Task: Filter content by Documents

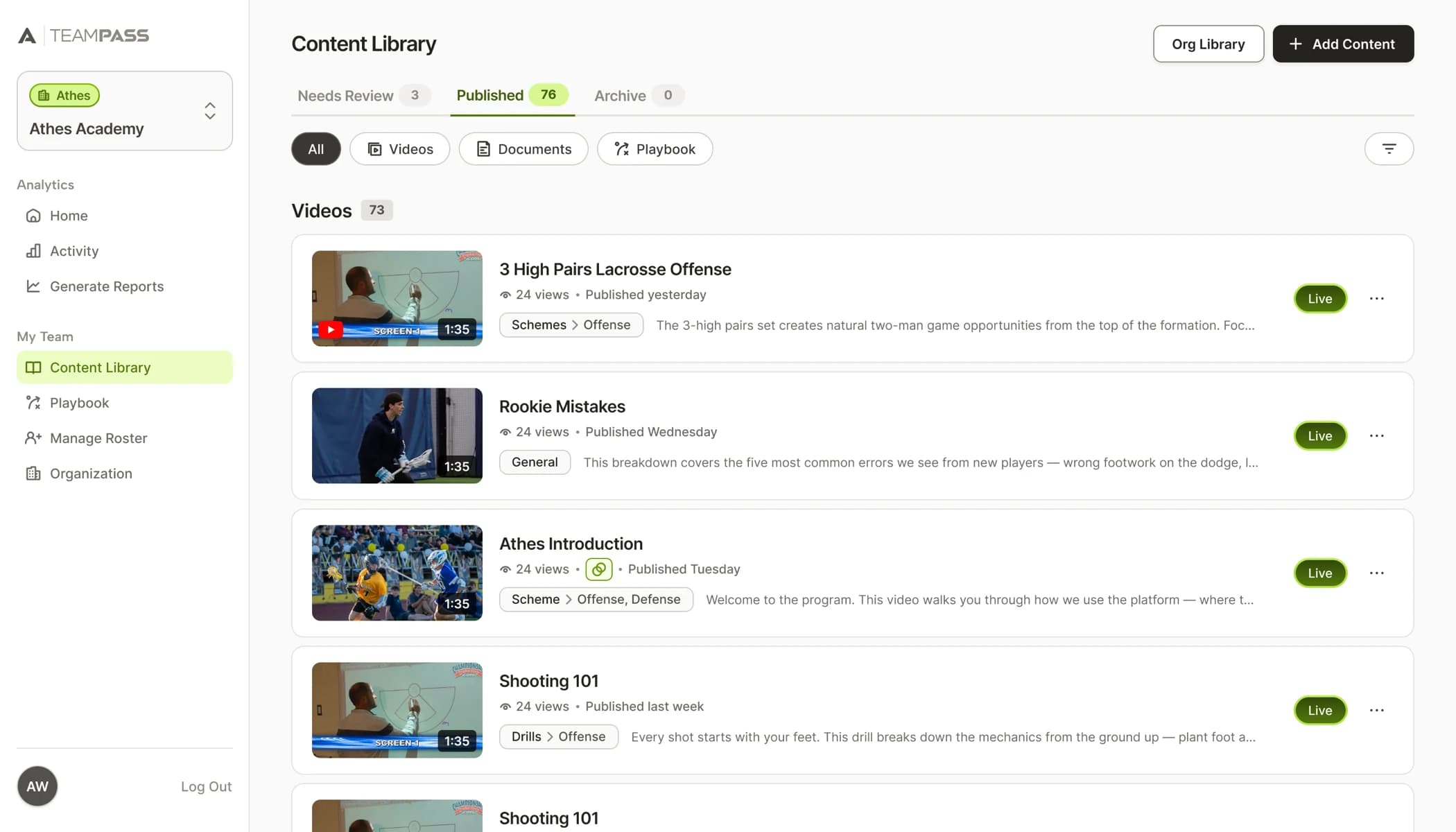Action: (523, 149)
